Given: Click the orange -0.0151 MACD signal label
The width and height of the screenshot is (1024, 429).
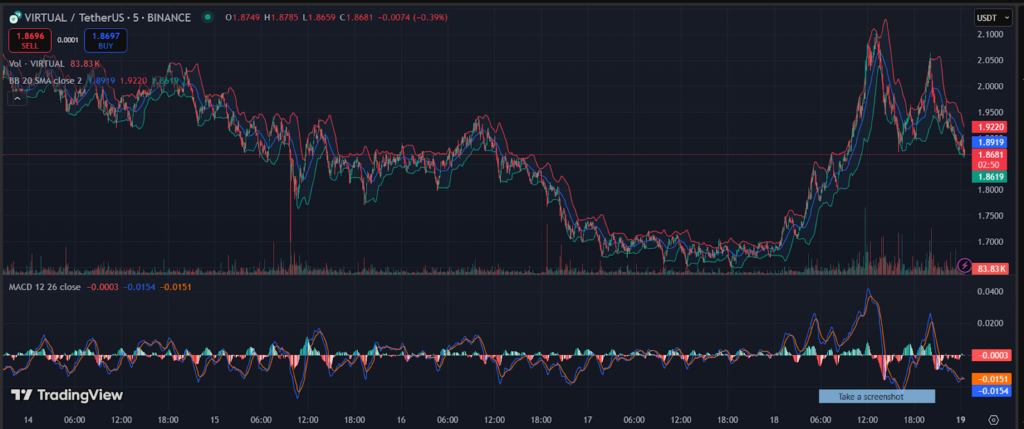Looking at the screenshot, I should [x=991, y=379].
